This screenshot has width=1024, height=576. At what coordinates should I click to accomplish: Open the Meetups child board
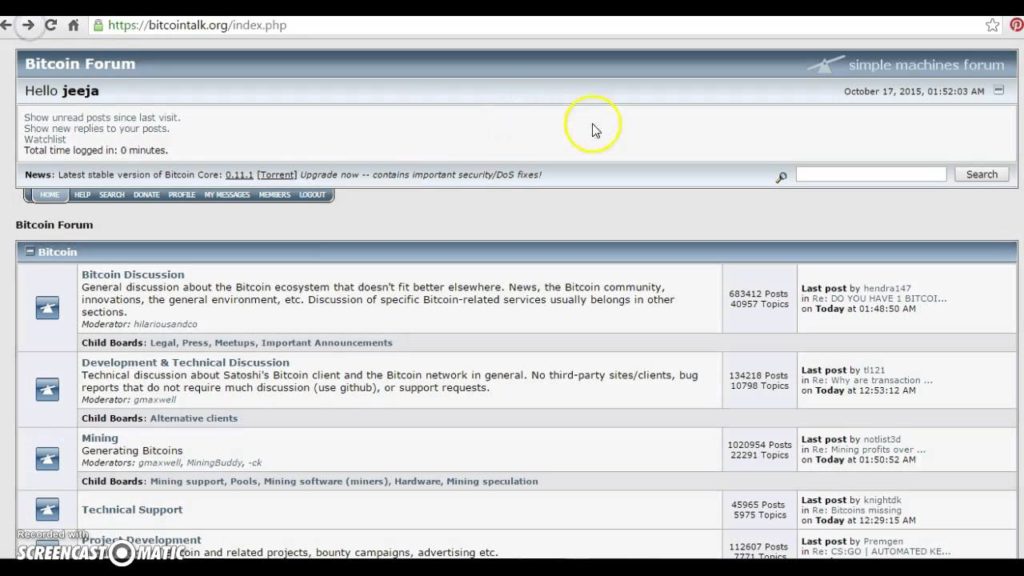tap(235, 343)
